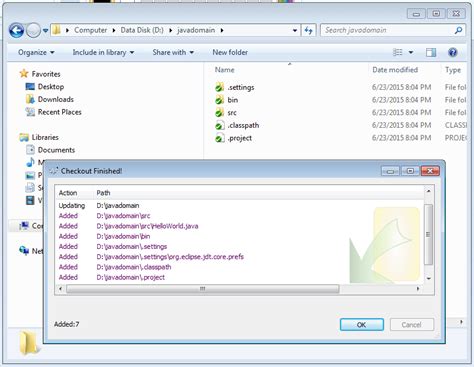Open the Help icon

click(x=452, y=52)
